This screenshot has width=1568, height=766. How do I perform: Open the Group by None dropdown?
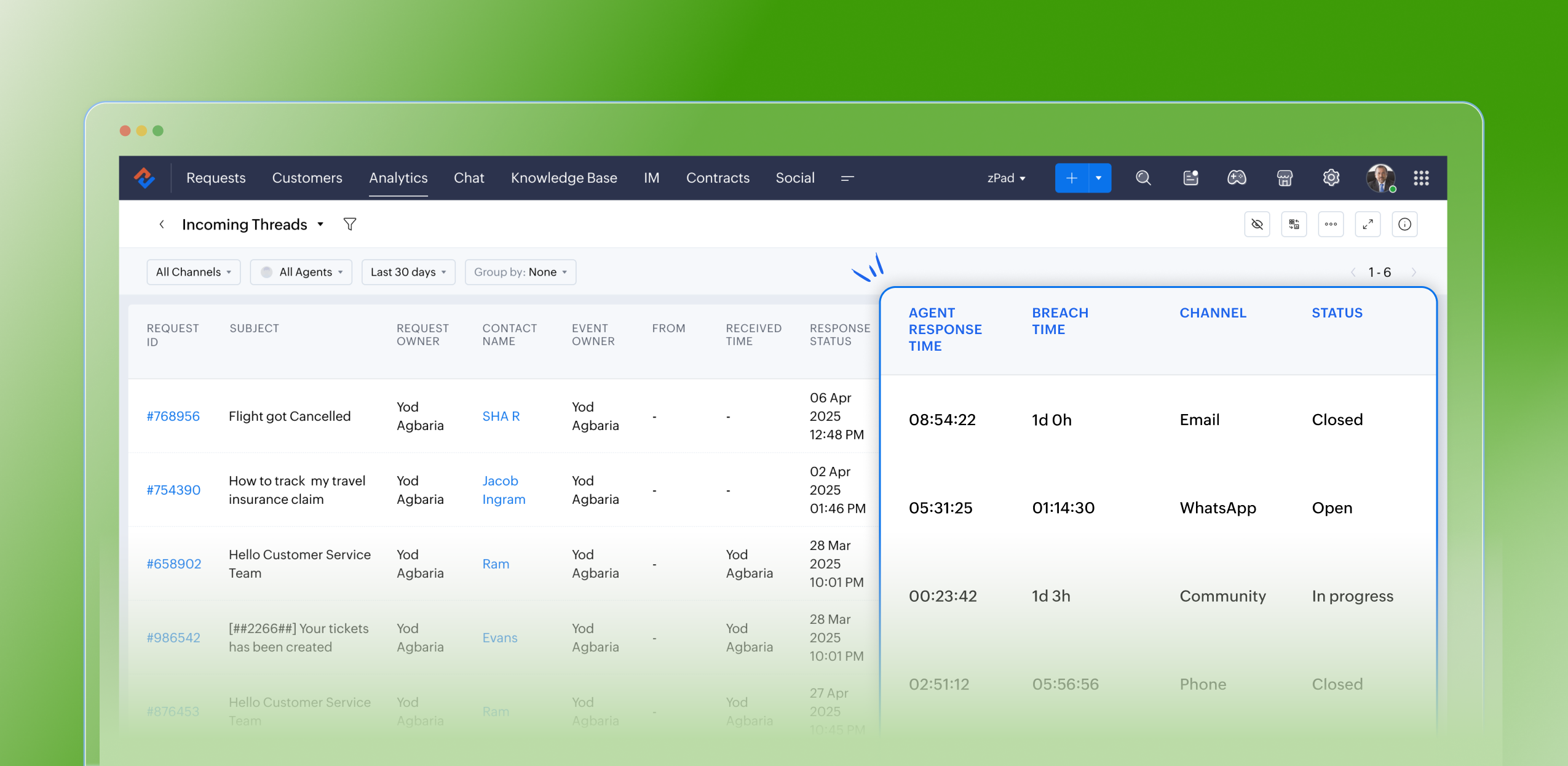520,272
